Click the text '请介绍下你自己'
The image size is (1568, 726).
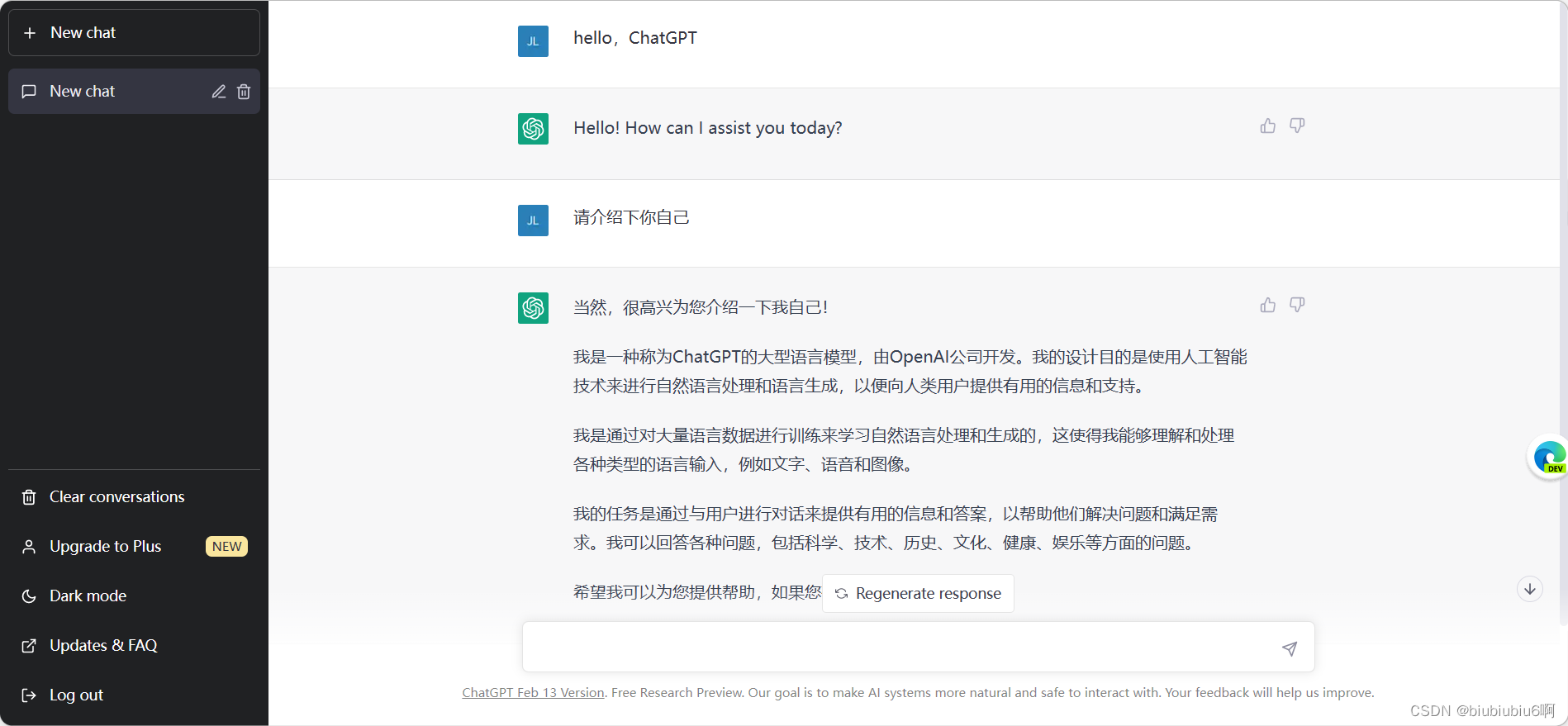click(631, 217)
